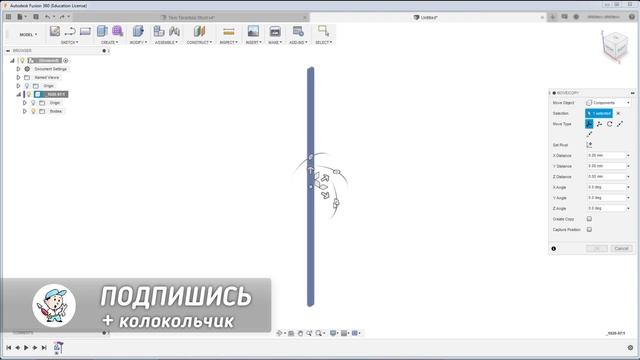Select the purple Create Form tool
Viewport: 640px width, 360px height.
(x=118, y=31)
